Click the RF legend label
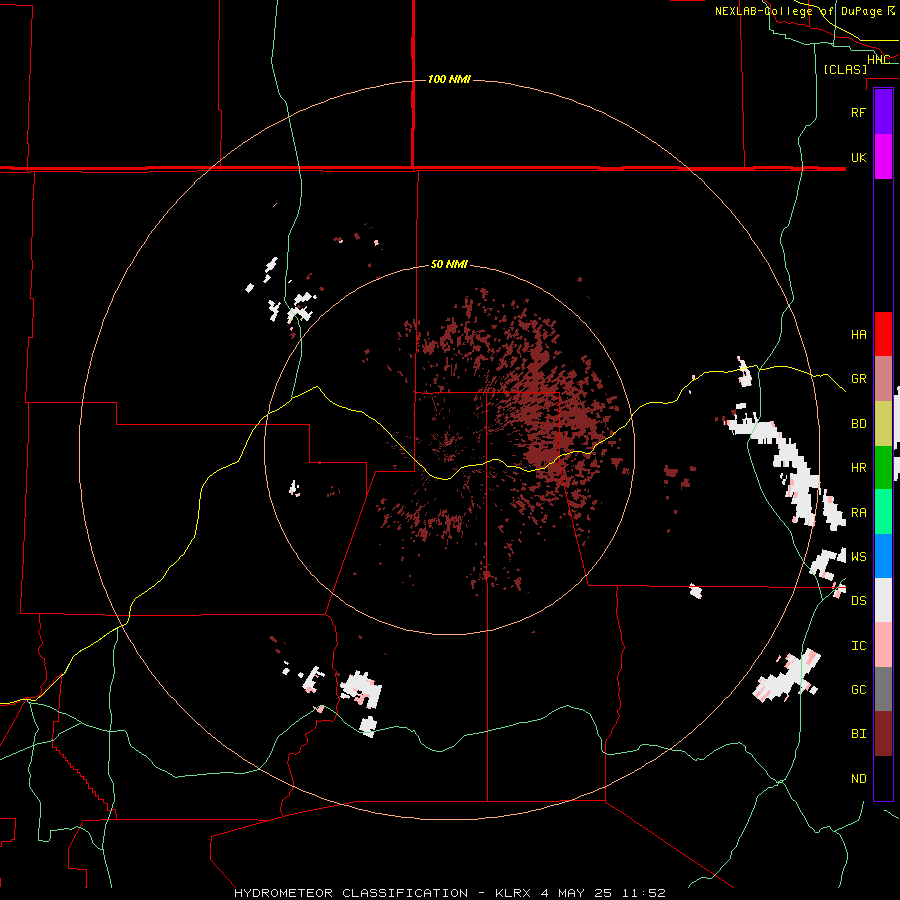 pyautogui.click(x=858, y=112)
